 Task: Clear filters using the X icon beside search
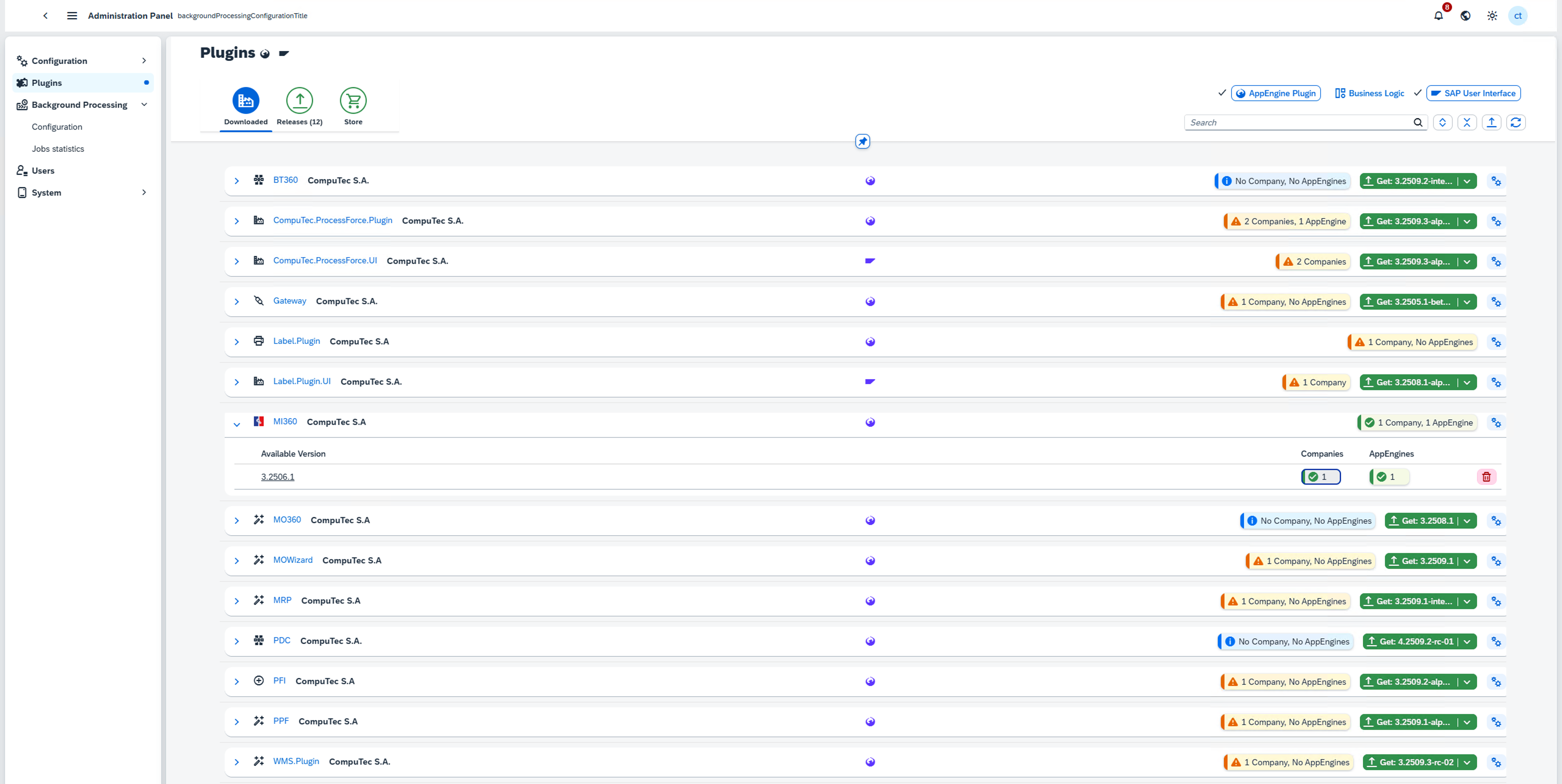click(1467, 122)
